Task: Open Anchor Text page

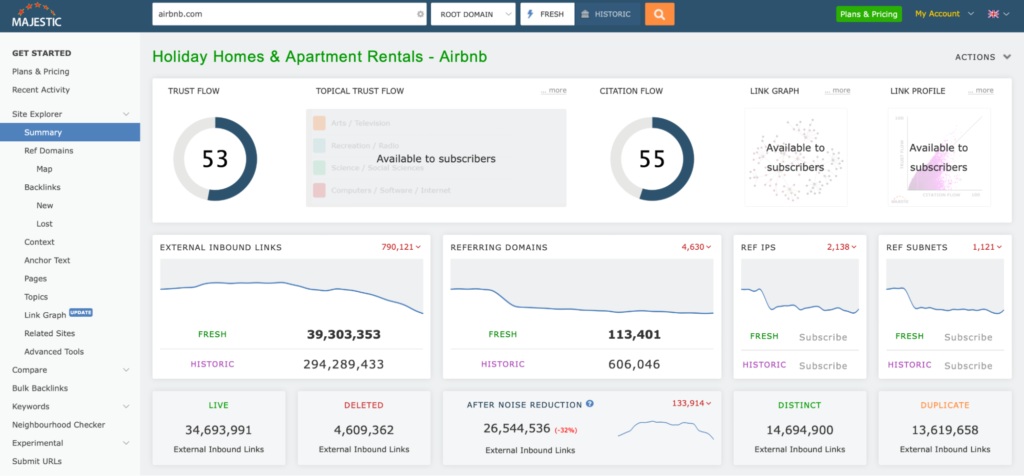Action: coord(47,261)
